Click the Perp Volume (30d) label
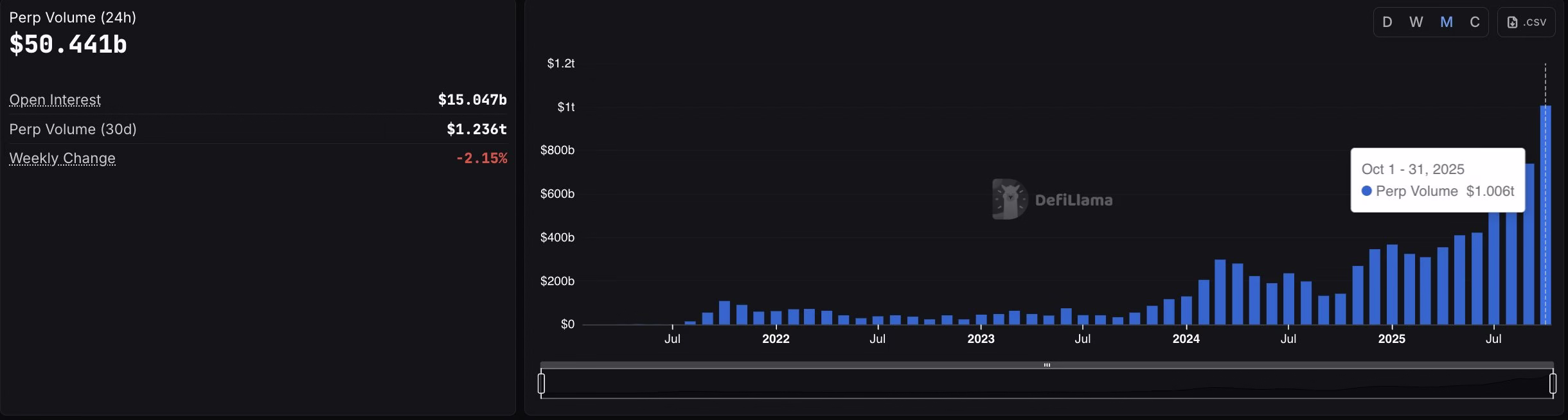Viewport: 1568px width, 420px height. pos(73,129)
